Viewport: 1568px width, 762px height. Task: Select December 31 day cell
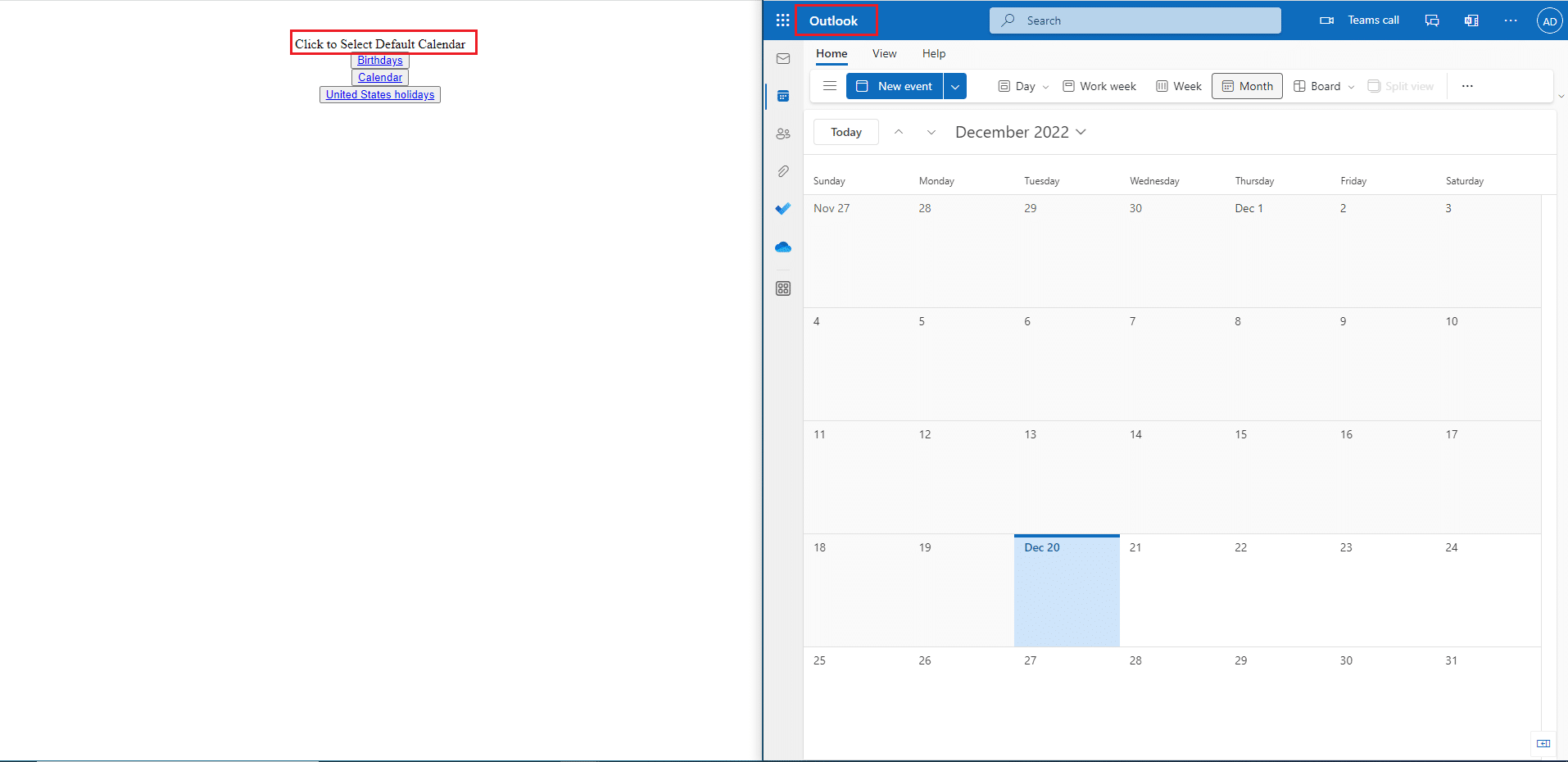(x=1488, y=703)
